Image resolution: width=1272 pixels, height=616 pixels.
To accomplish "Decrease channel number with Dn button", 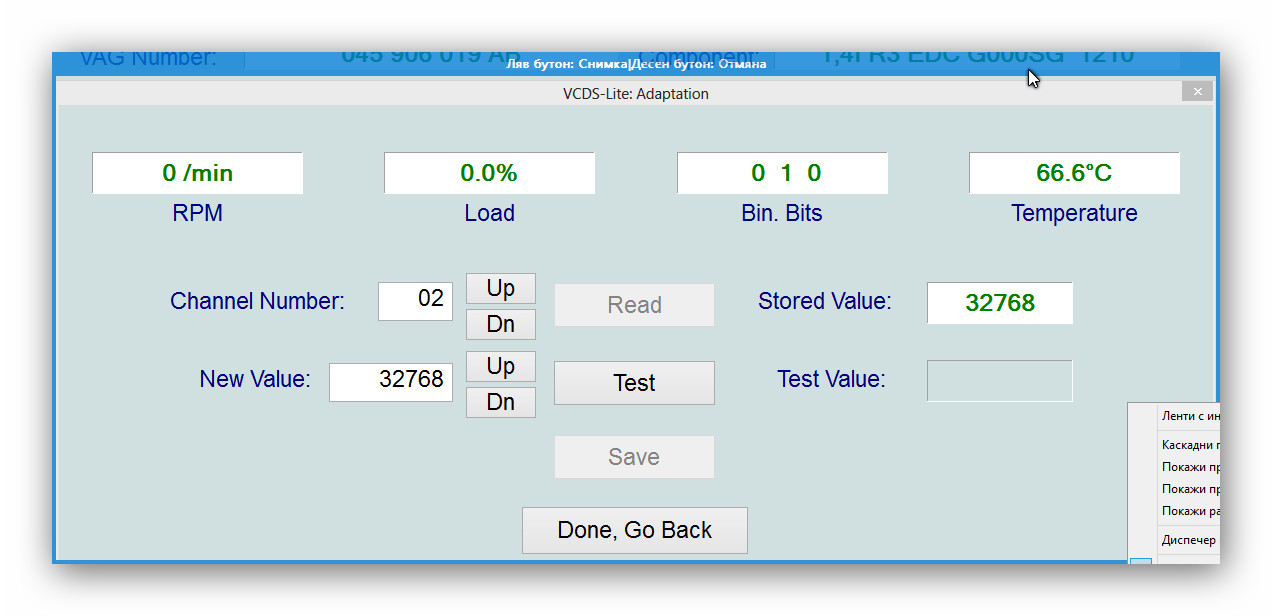I will pos(500,324).
